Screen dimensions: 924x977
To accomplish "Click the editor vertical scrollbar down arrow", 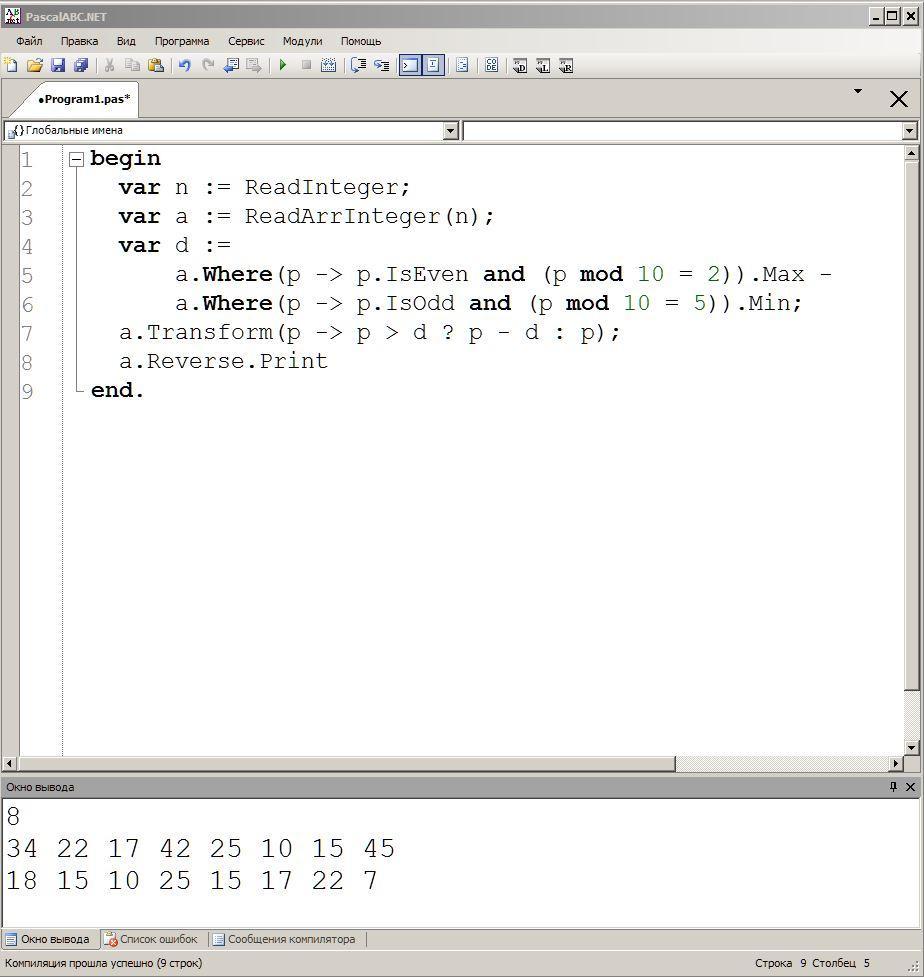I will (911, 747).
